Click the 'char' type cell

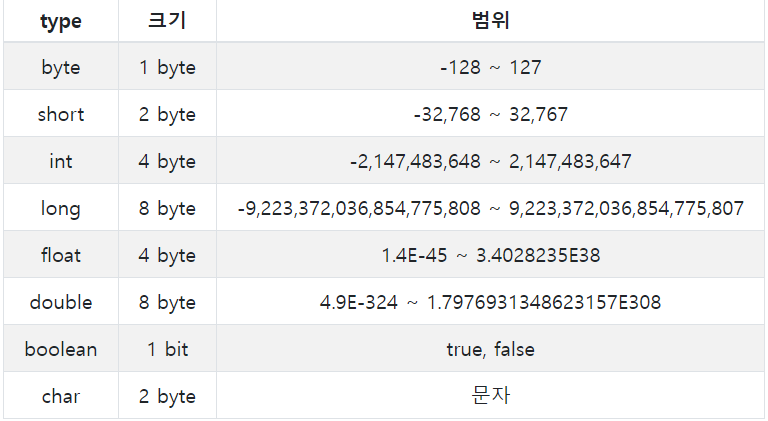(x=61, y=396)
